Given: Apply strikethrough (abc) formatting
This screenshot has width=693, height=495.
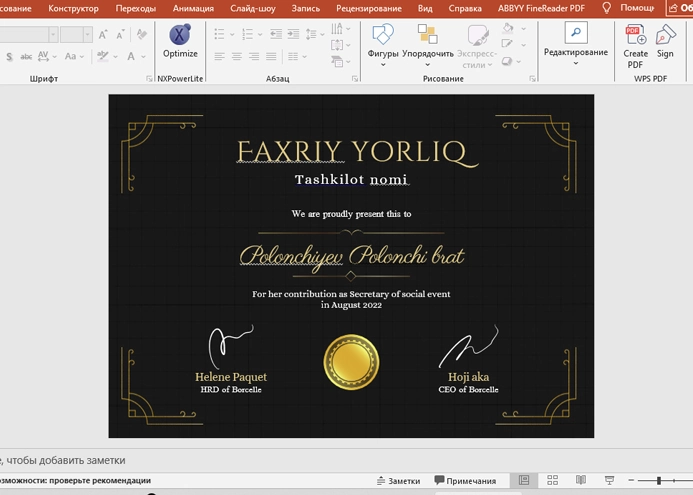Looking at the screenshot, I should coord(26,56).
